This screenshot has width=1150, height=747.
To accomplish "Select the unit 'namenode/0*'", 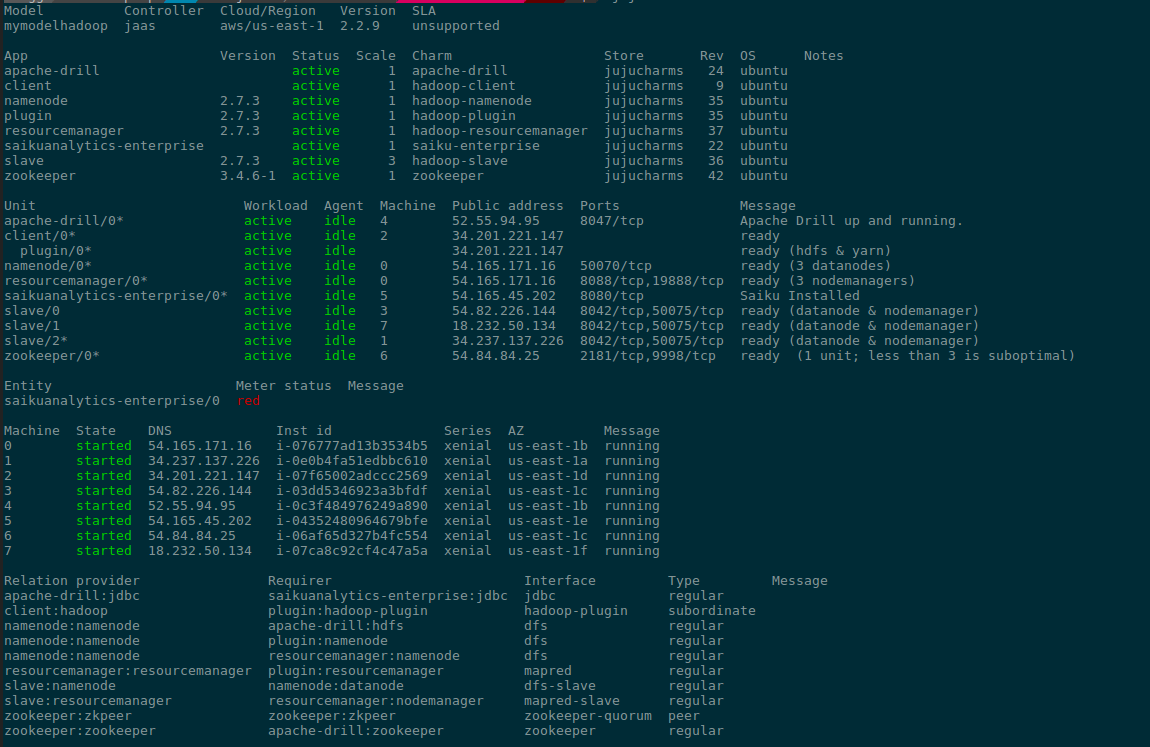I will [x=48, y=266].
